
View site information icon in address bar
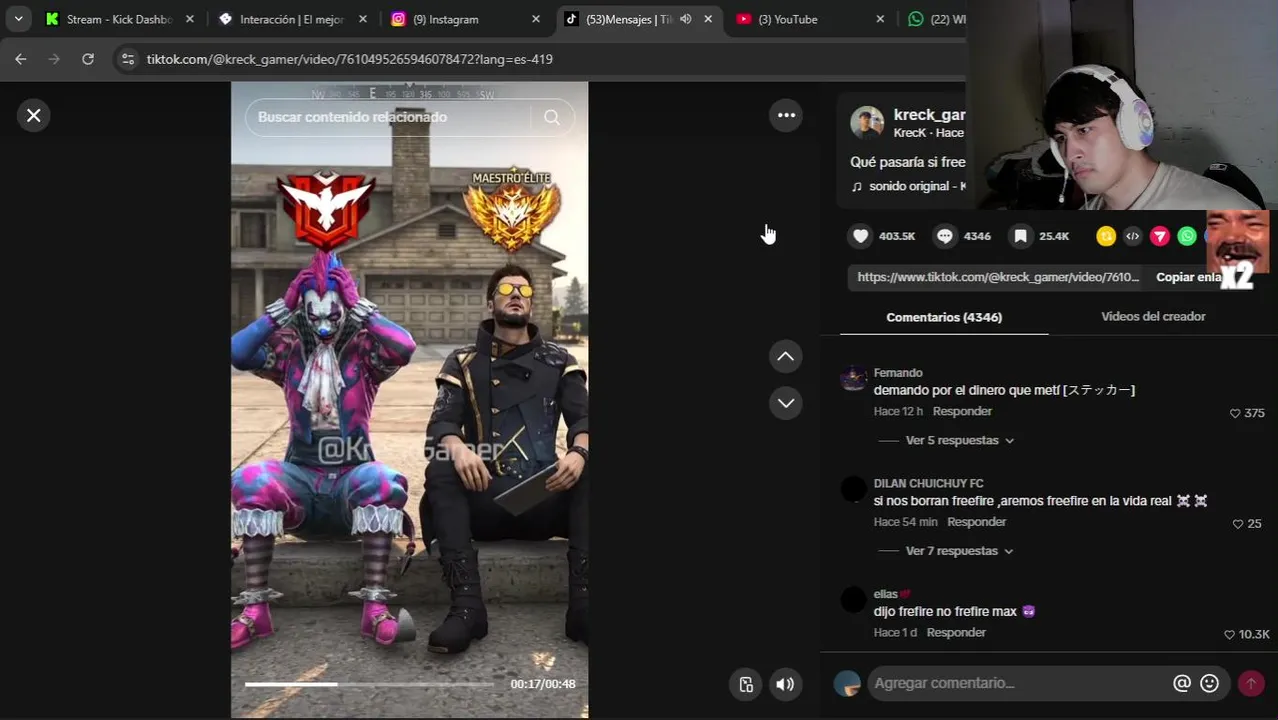127,59
